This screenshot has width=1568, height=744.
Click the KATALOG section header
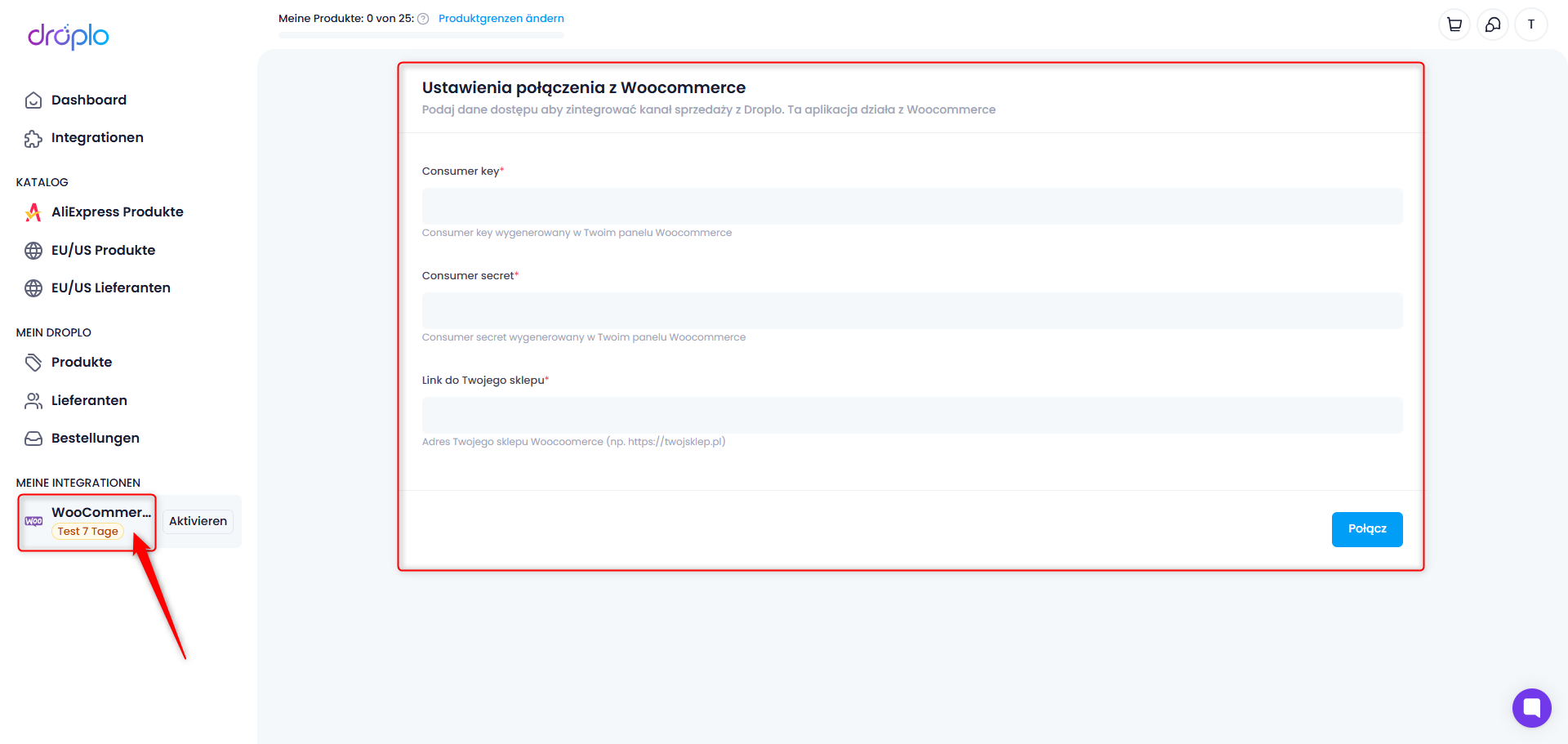(42, 183)
